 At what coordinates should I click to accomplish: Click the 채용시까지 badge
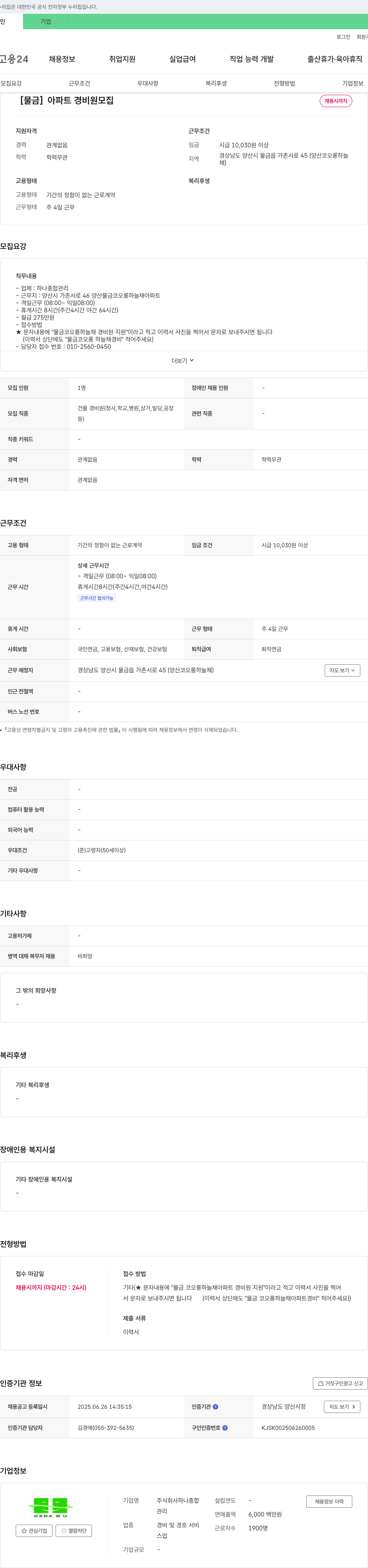(x=336, y=101)
